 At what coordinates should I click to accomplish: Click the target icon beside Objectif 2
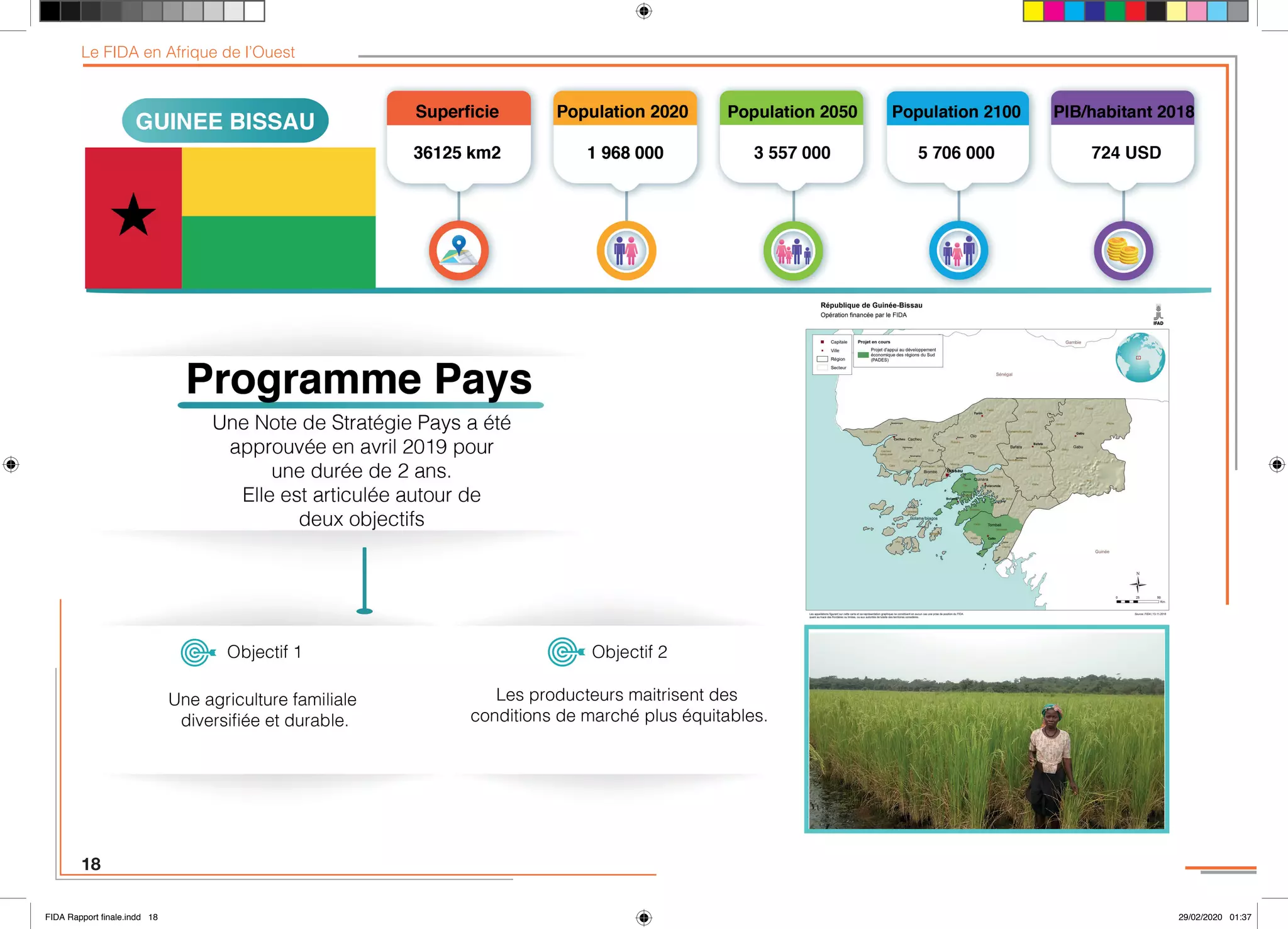click(x=564, y=652)
